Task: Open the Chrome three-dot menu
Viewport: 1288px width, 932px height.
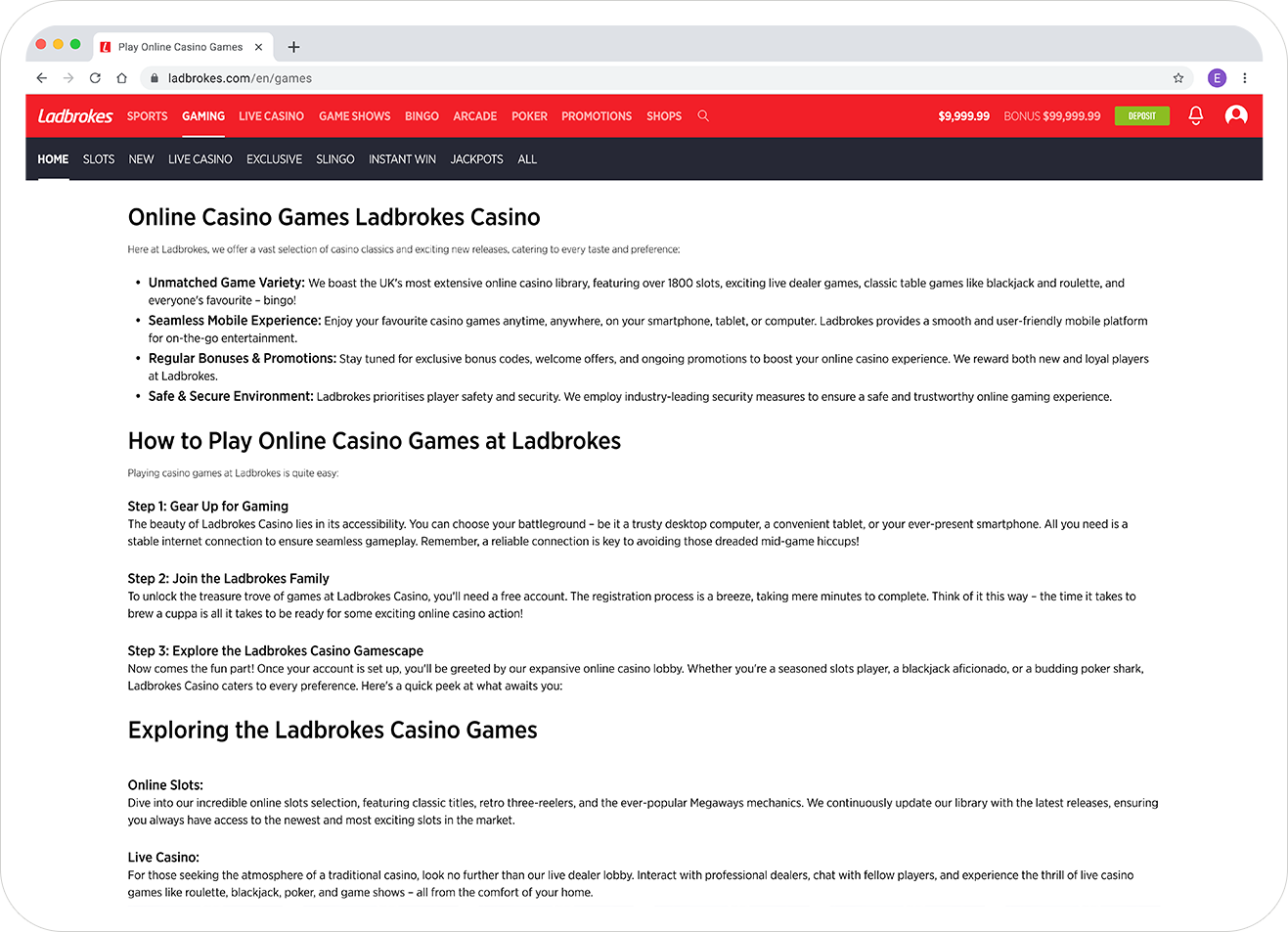Action: point(1245,78)
